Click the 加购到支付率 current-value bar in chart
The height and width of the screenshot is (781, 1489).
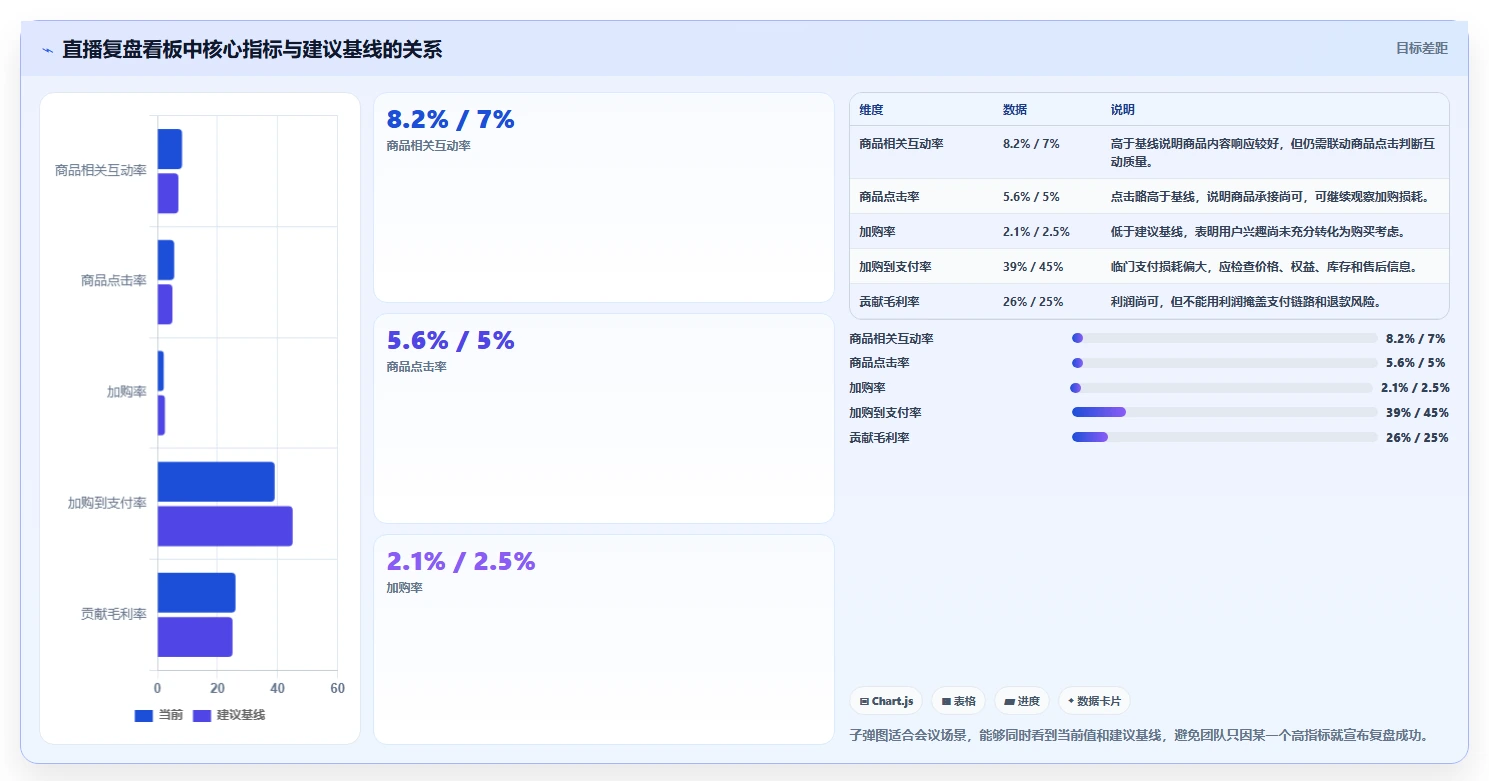(216, 482)
